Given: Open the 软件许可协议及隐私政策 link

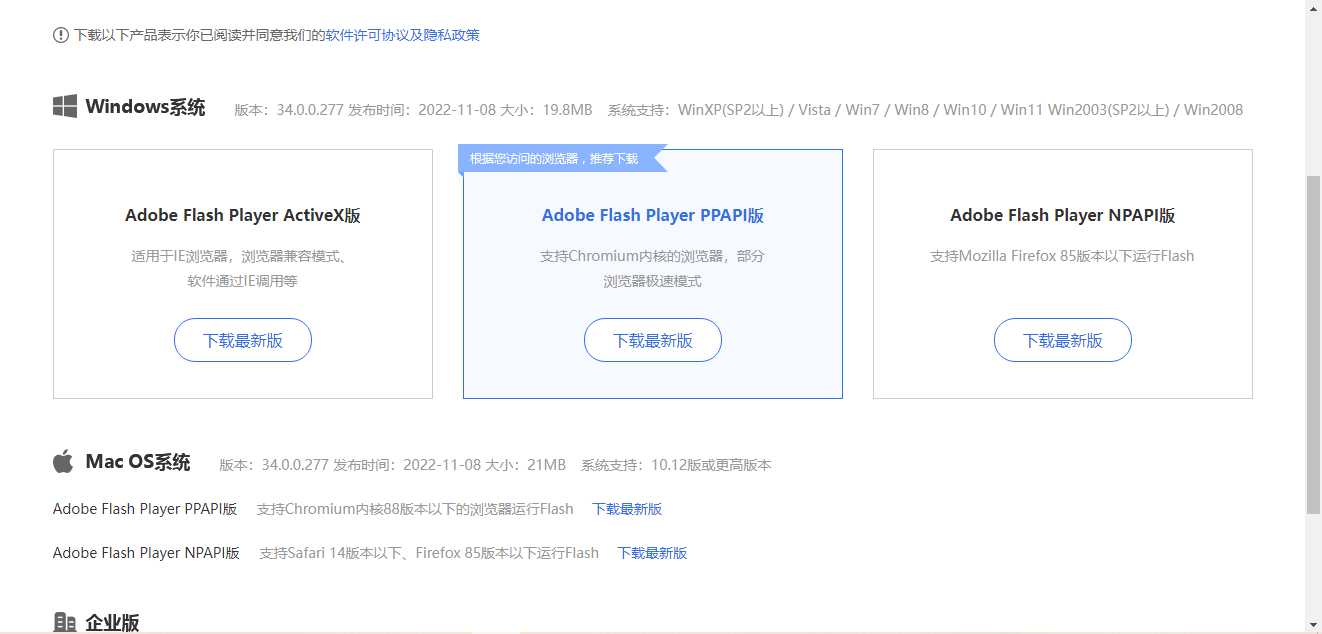Looking at the screenshot, I should [x=403, y=35].
